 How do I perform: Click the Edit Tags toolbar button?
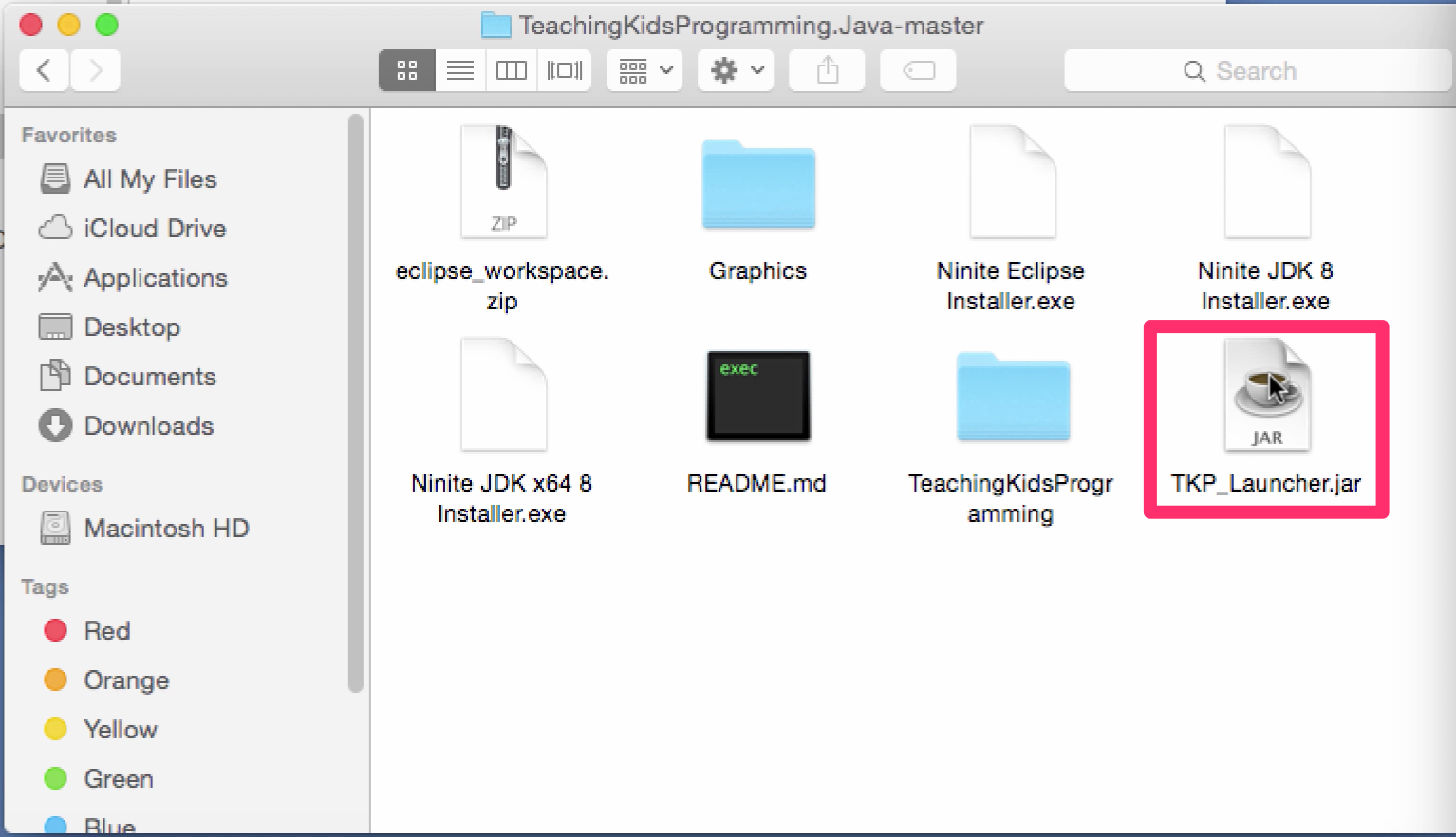click(x=918, y=70)
